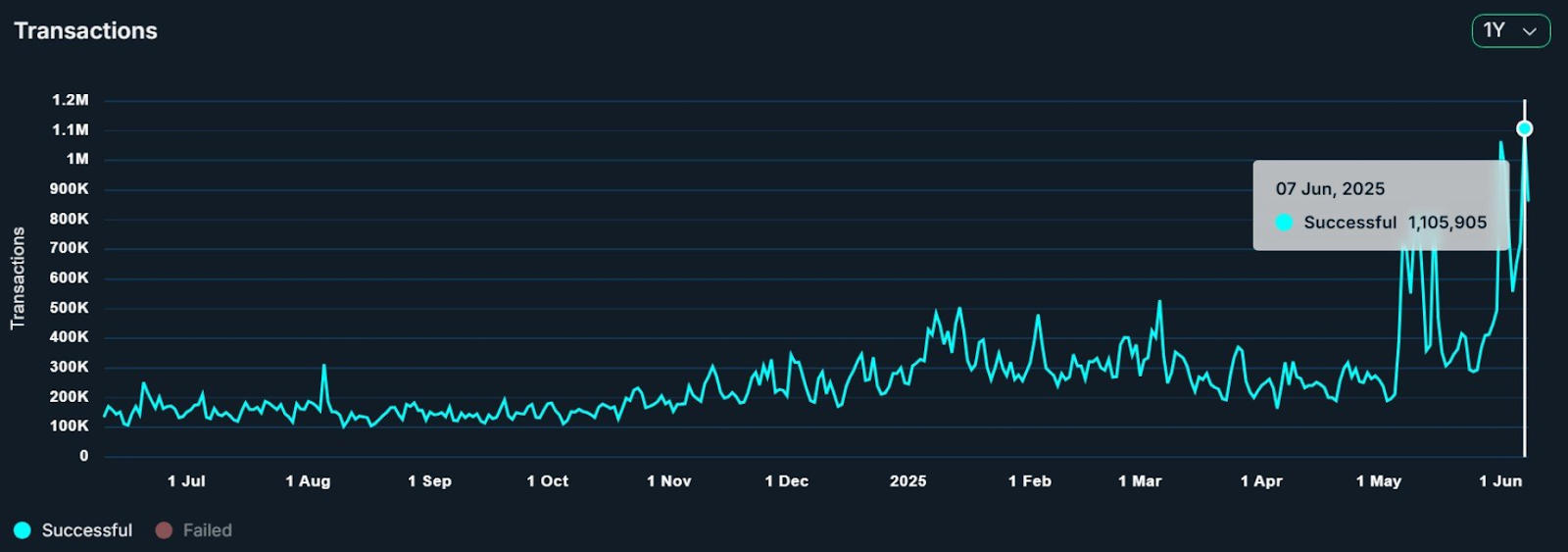Screen dimensions: 1568x552
Task: Click the 07 Jun, 2025 tooltip date
Action: click(x=1330, y=189)
